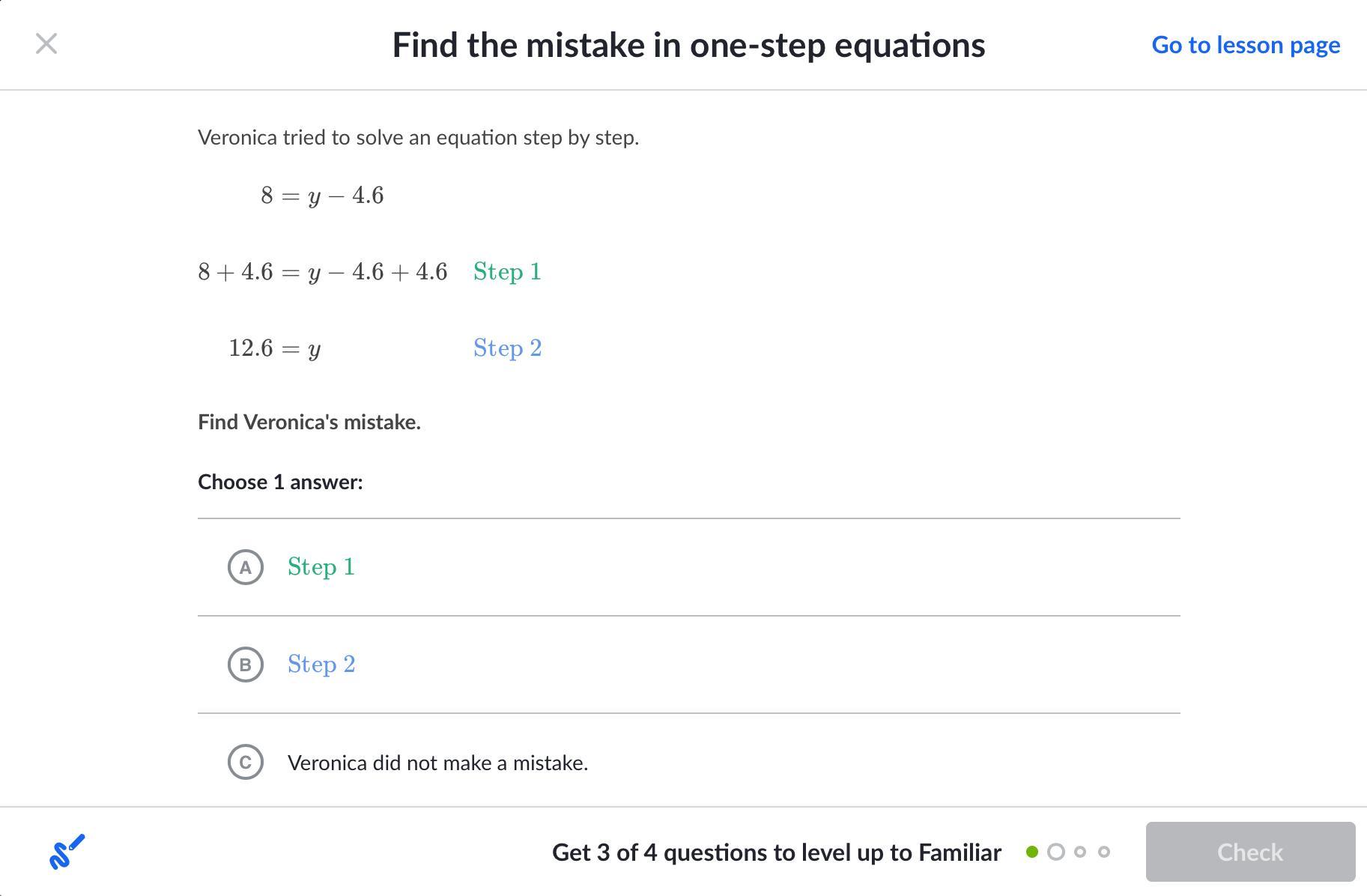Click the 'Find Veronica's mistake.' prompt
Screen dimensions: 1367x896
tap(309, 423)
